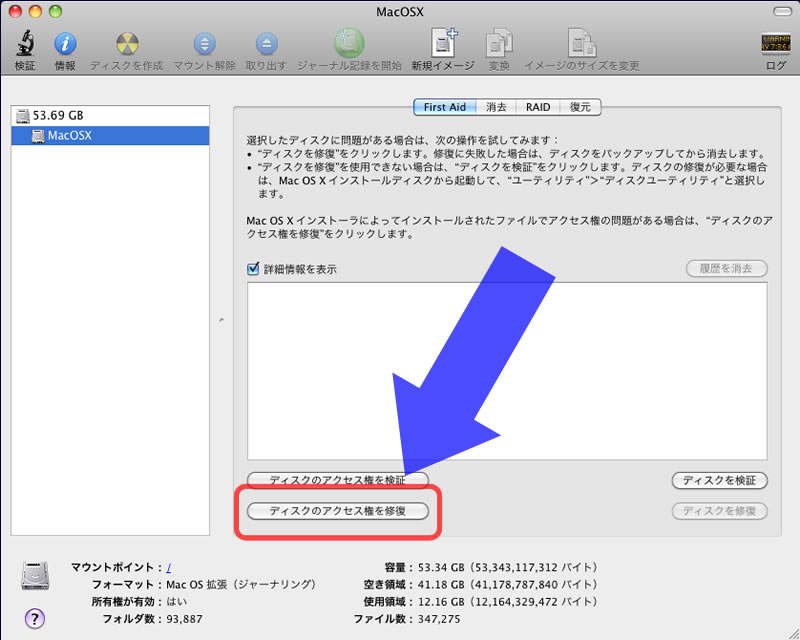Click the sidebar split divider handle dot
The width and height of the screenshot is (800, 640).
pyautogui.click(x=221, y=320)
